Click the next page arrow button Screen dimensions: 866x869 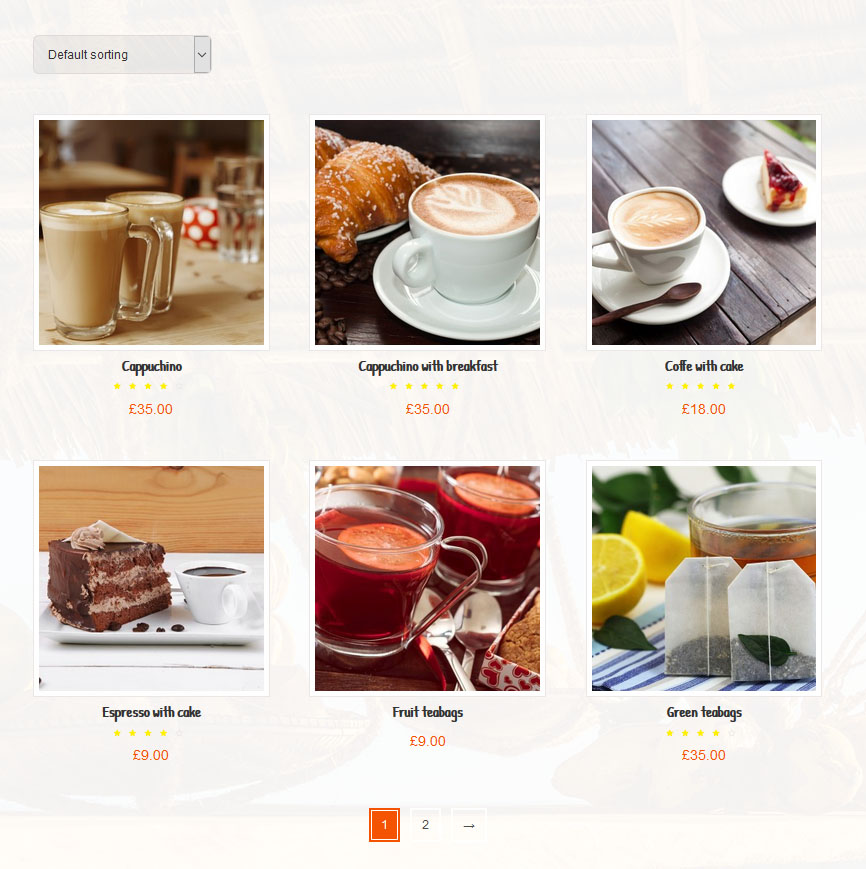[x=469, y=825]
